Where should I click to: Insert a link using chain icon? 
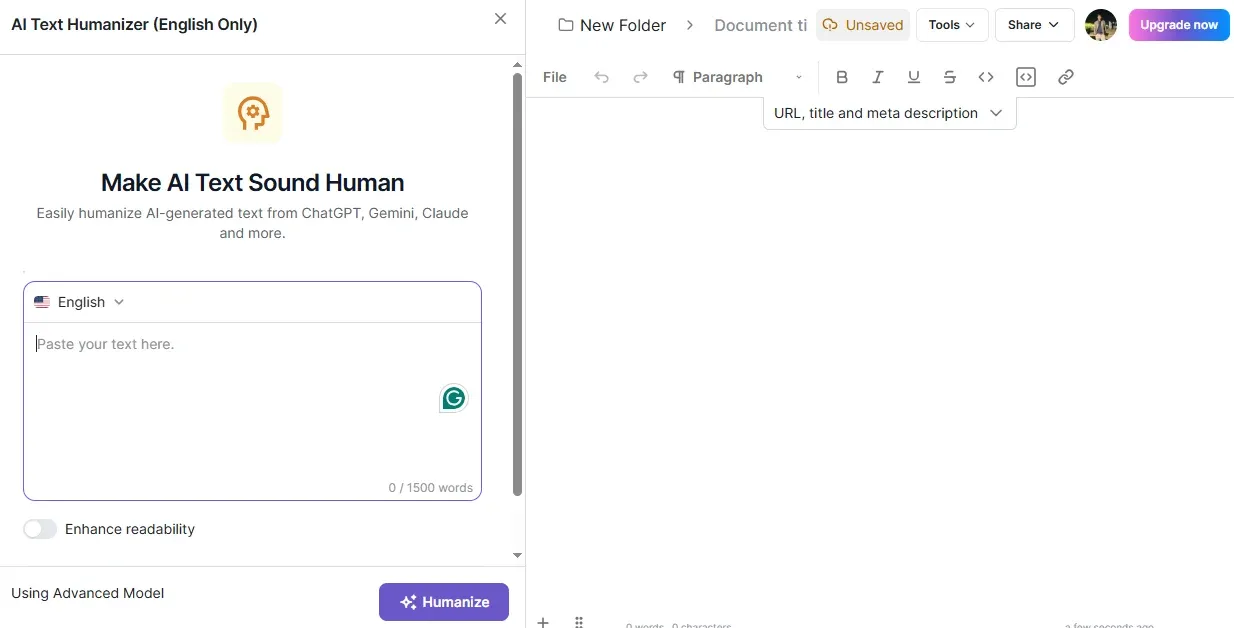click(x=1066, y=77)
